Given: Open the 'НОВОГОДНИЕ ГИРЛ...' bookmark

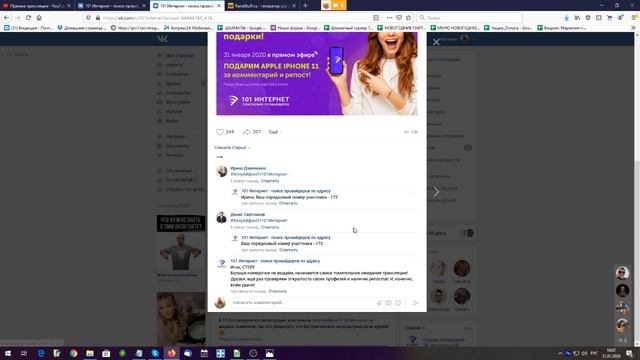Looking at the screenshot, I should click(x=402, y=28).
